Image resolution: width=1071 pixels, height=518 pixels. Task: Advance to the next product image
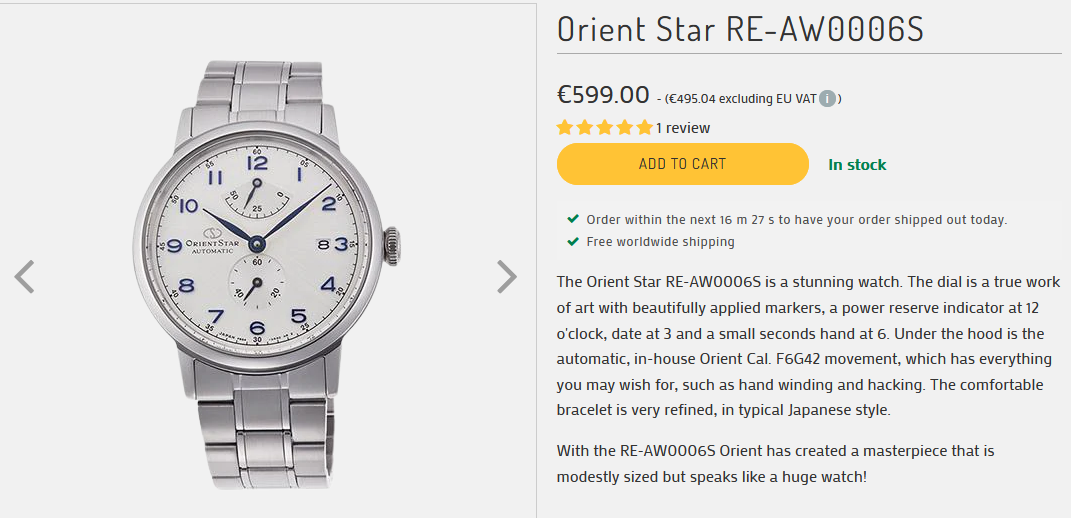click(507, 276)
